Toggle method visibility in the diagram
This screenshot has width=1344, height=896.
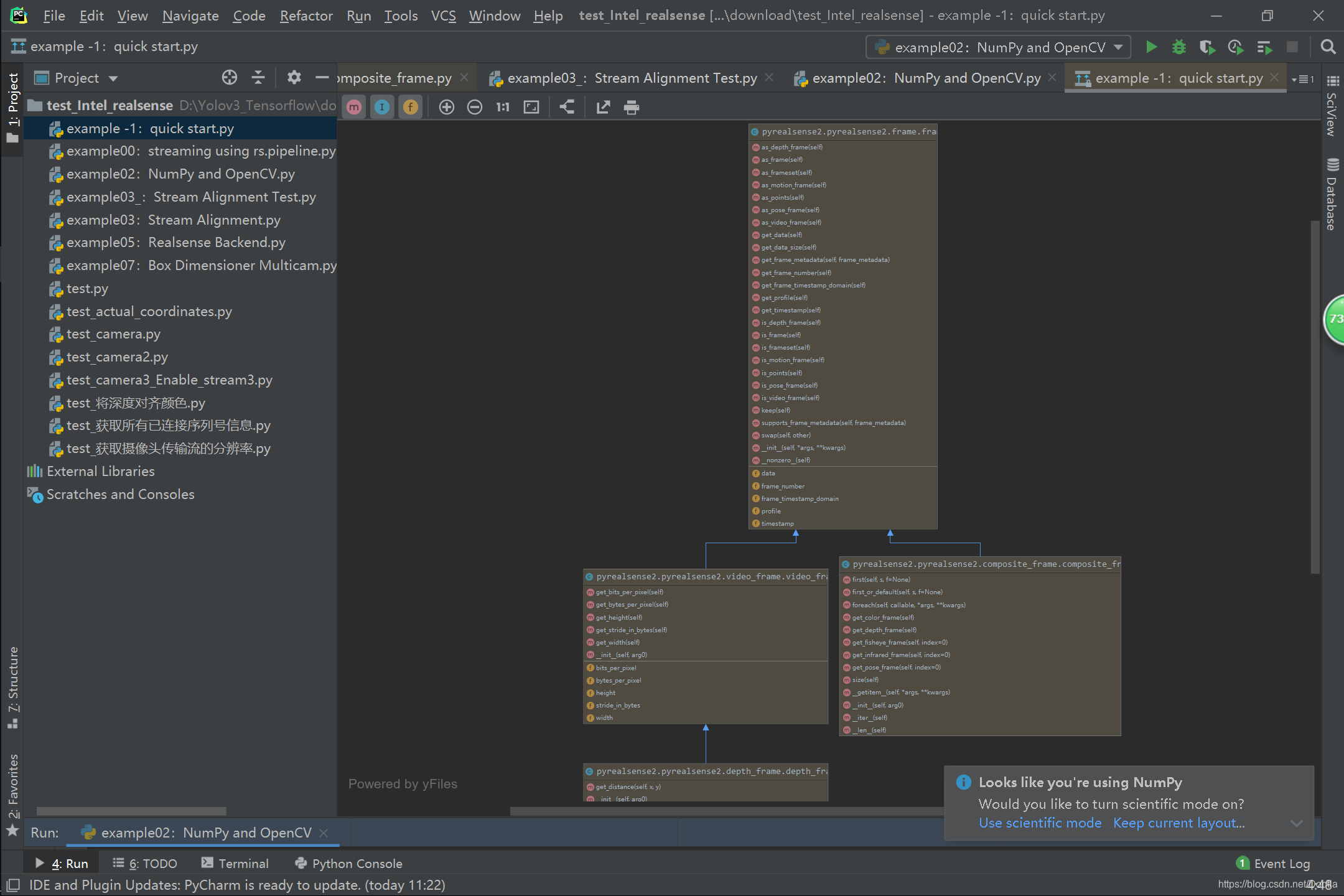(353, 106)
